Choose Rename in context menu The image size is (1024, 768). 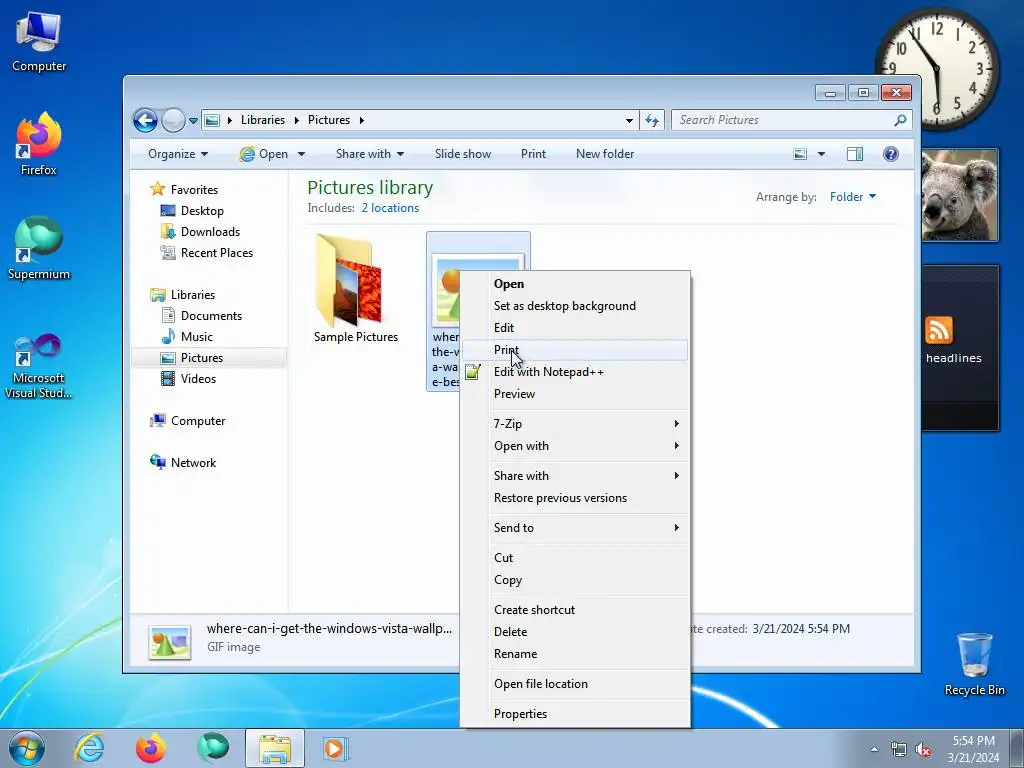pos(575,654)
